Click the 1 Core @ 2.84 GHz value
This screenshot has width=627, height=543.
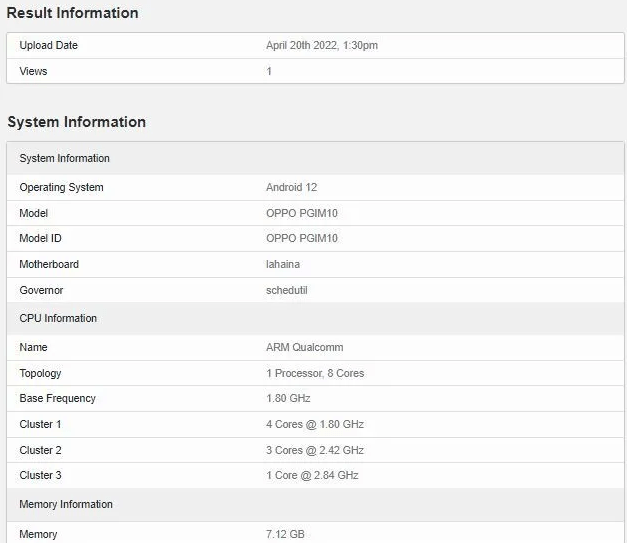click(x=312, y=475)
